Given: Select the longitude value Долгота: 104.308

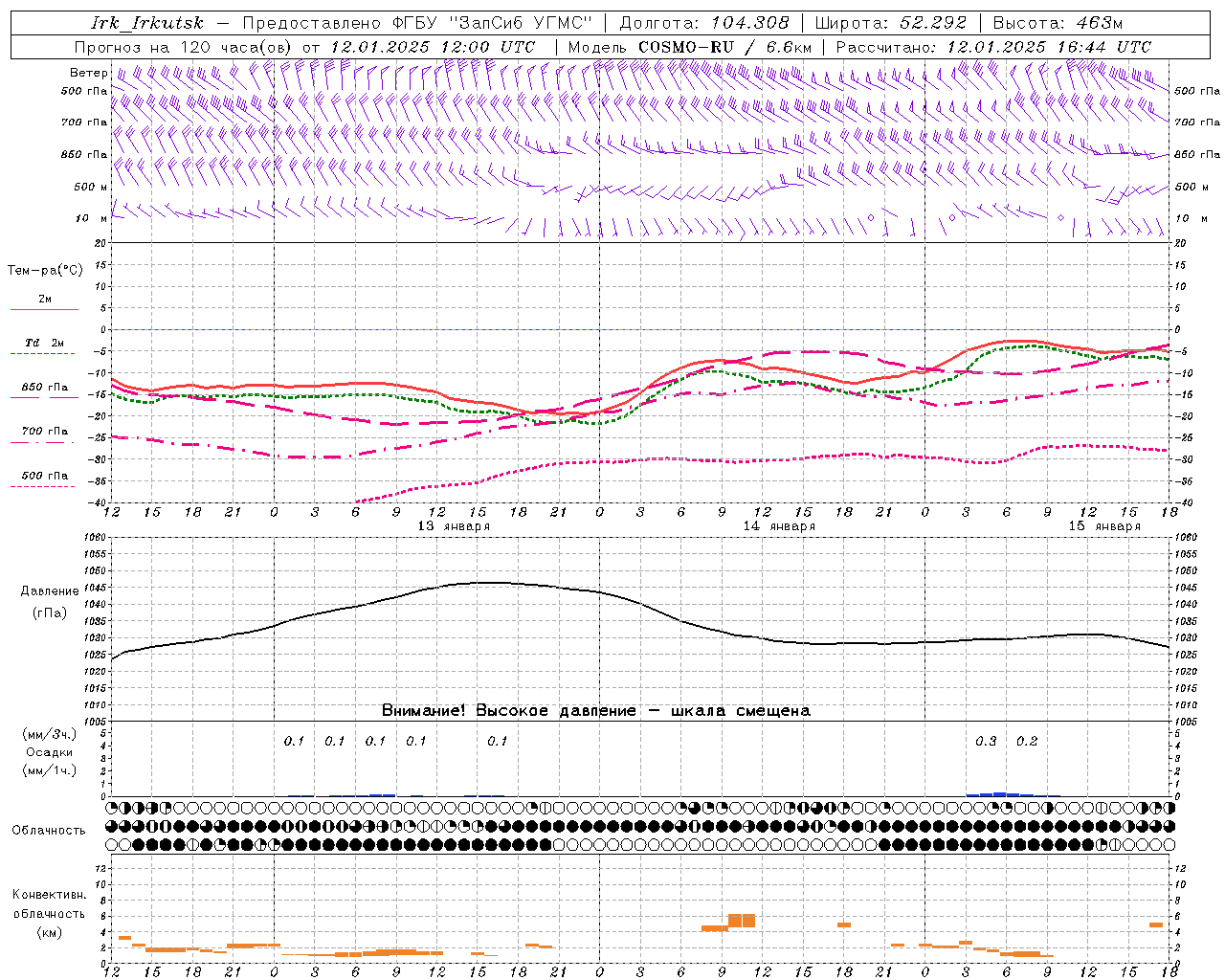Looking at the screenshot, I should click(704, 23).
